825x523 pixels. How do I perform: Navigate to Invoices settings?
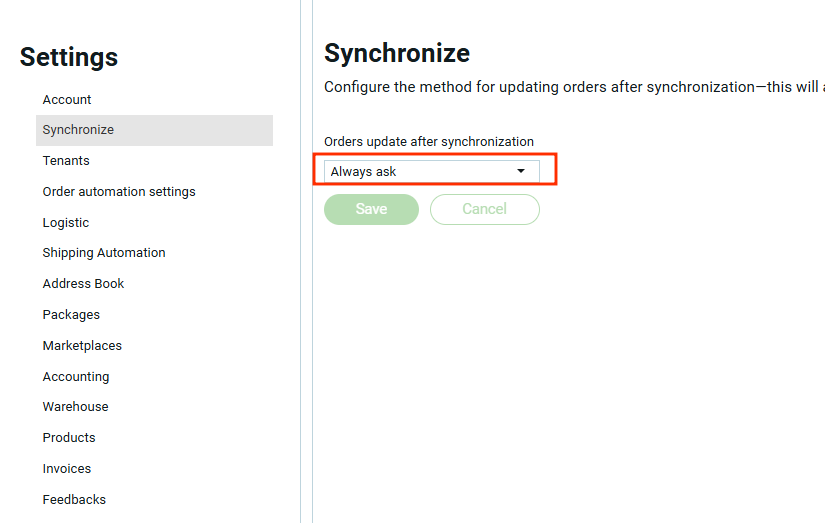[x=67, y=469]
